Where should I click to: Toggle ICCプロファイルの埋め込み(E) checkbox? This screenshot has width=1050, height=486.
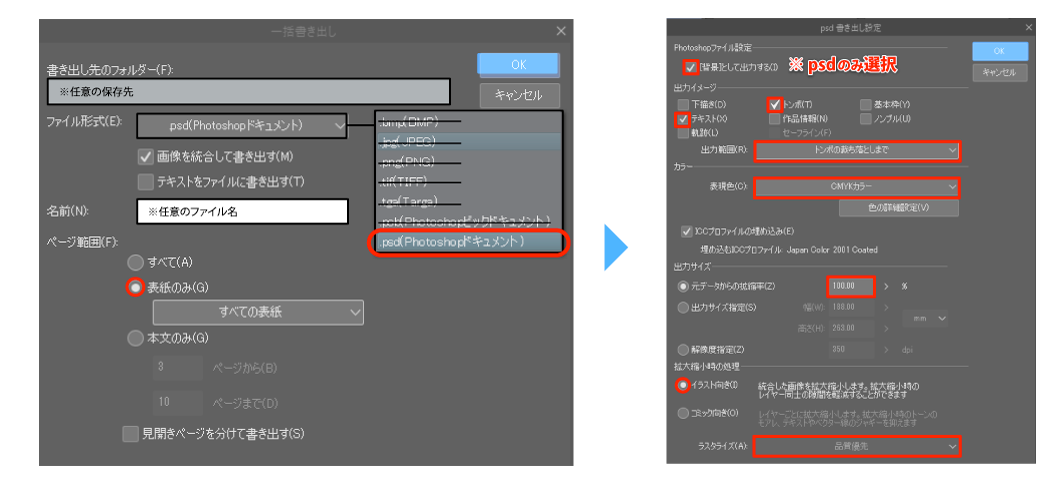tap(686, 232)
